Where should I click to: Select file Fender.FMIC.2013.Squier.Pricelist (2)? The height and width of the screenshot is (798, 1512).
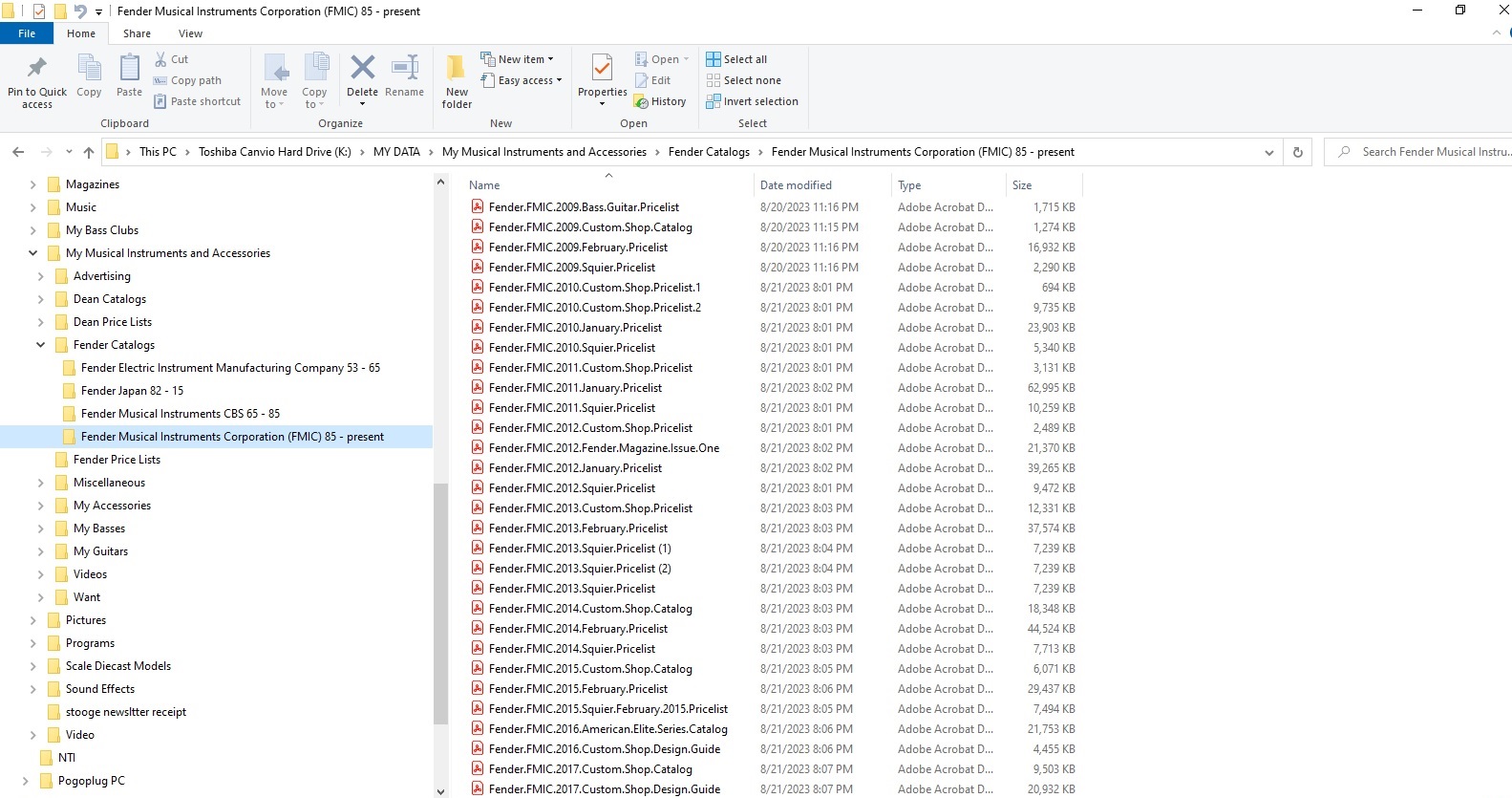point(580,569)
